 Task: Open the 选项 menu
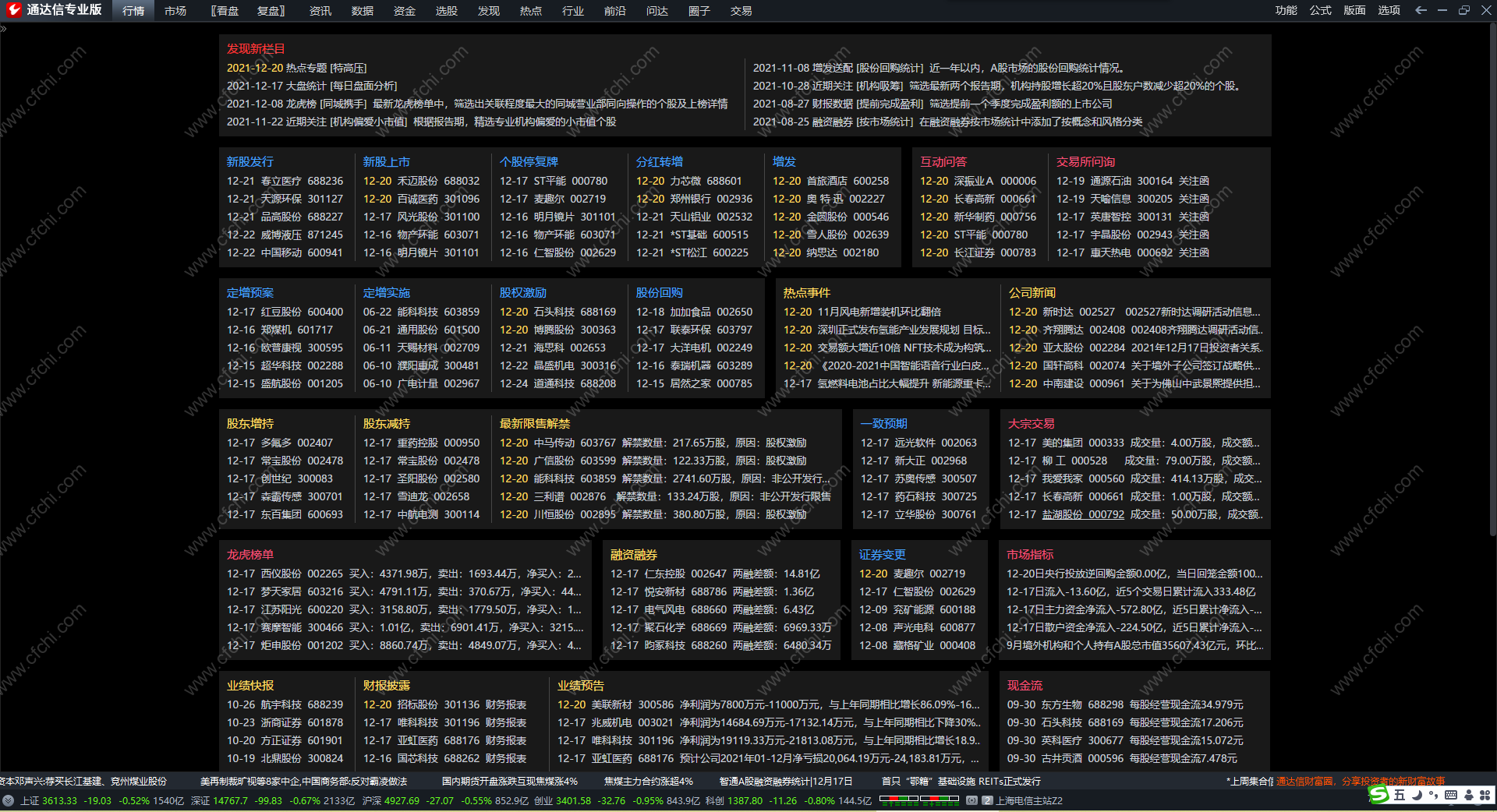[x=1389, y=10]
